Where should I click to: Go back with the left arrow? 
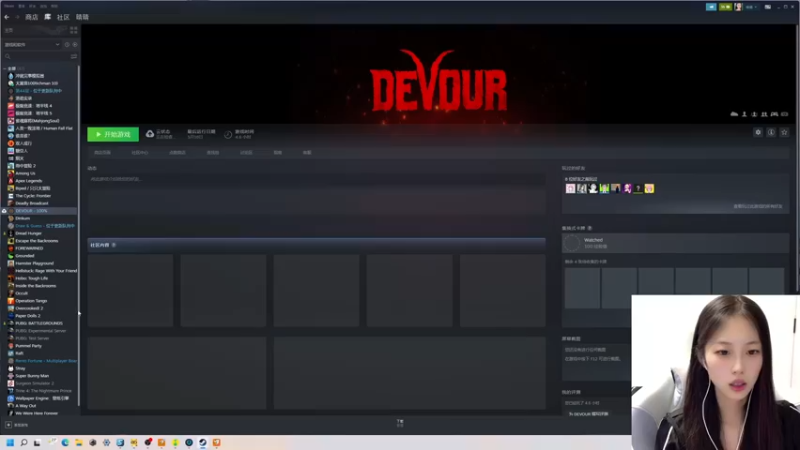pyautogui.click(x=7, y=17)
